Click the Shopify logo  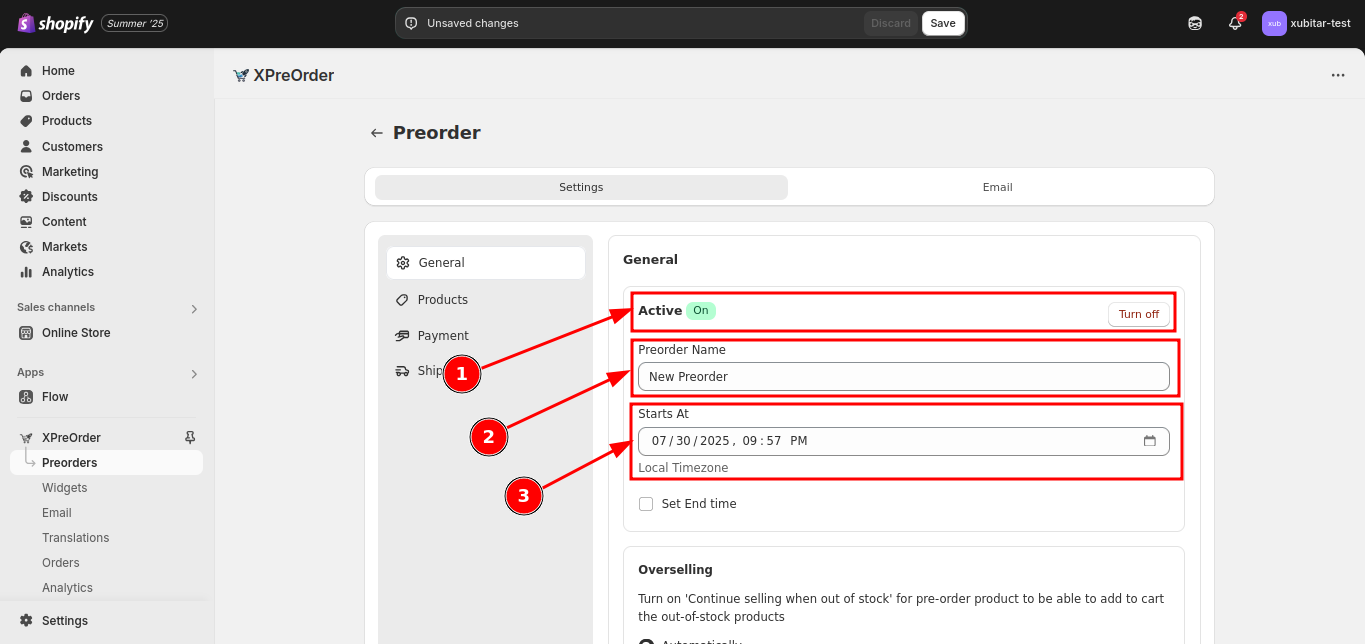coord(56,23)
